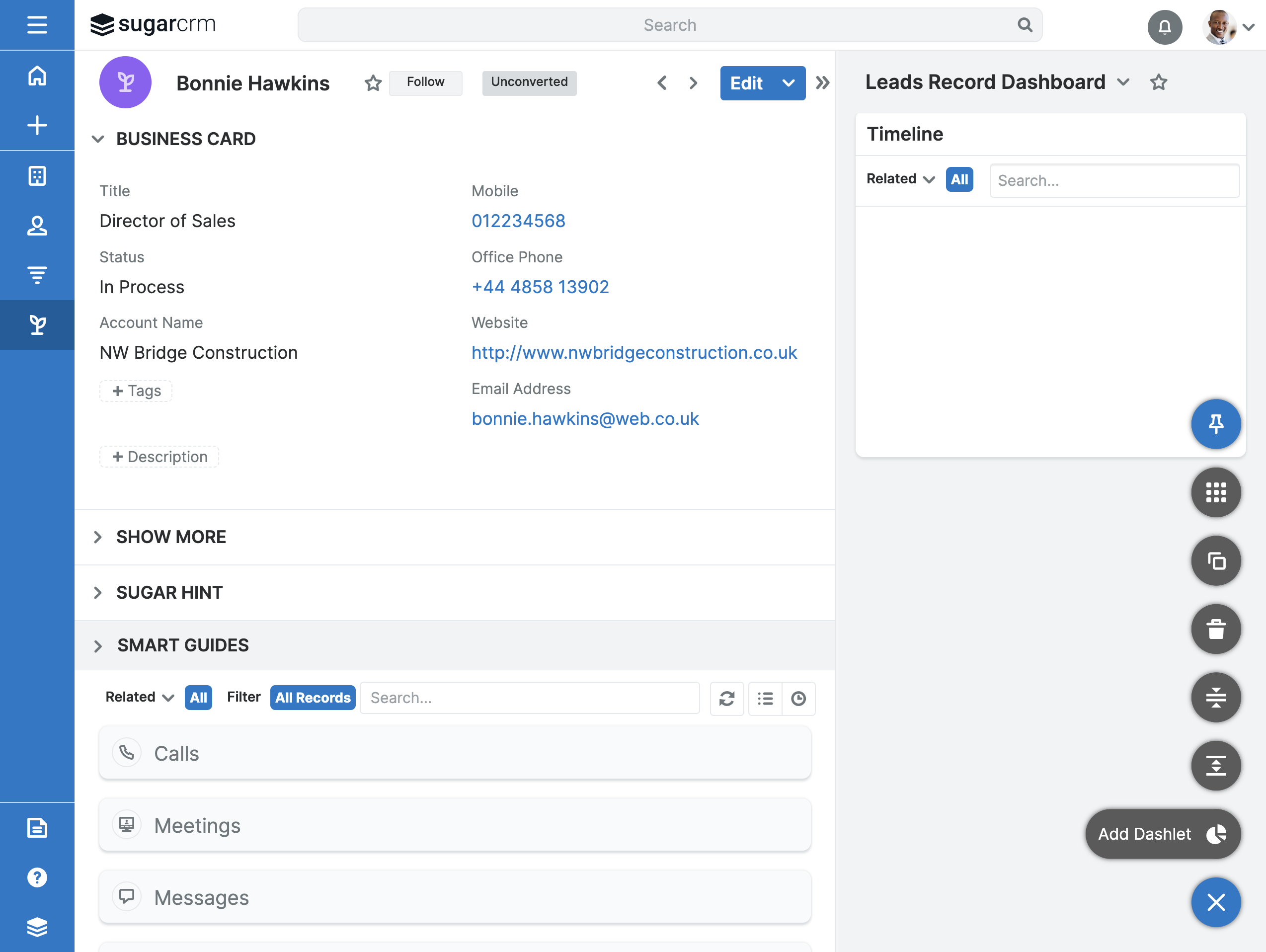This screenshot has width=1266, height=952.
Task: Open user profile menu
Action: coord(1228,26)
